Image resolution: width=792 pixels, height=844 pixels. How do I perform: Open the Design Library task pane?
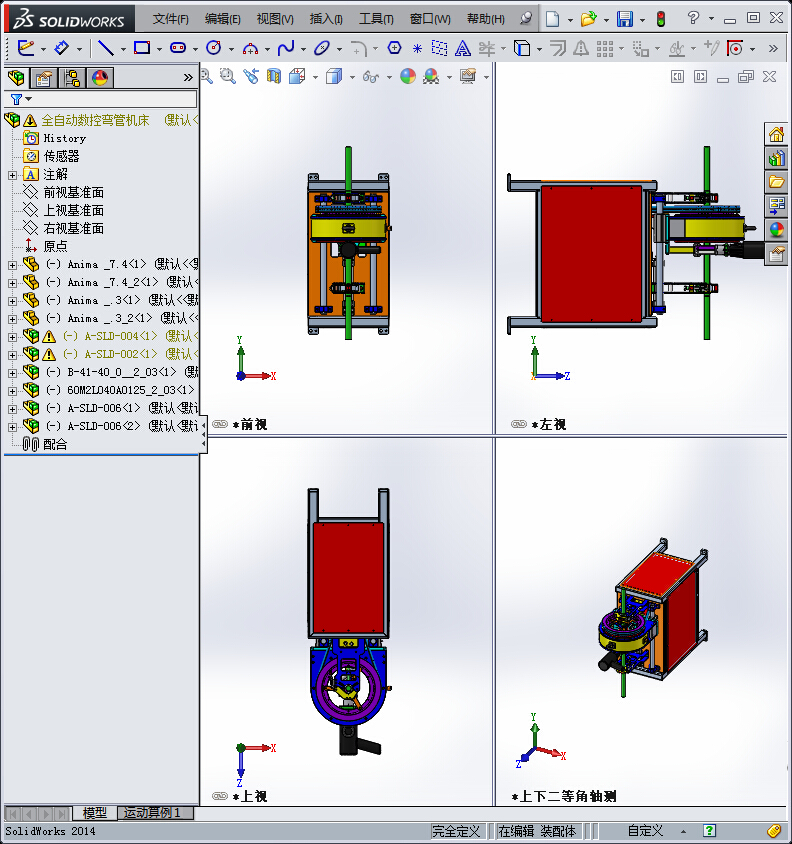coord(776,158)
